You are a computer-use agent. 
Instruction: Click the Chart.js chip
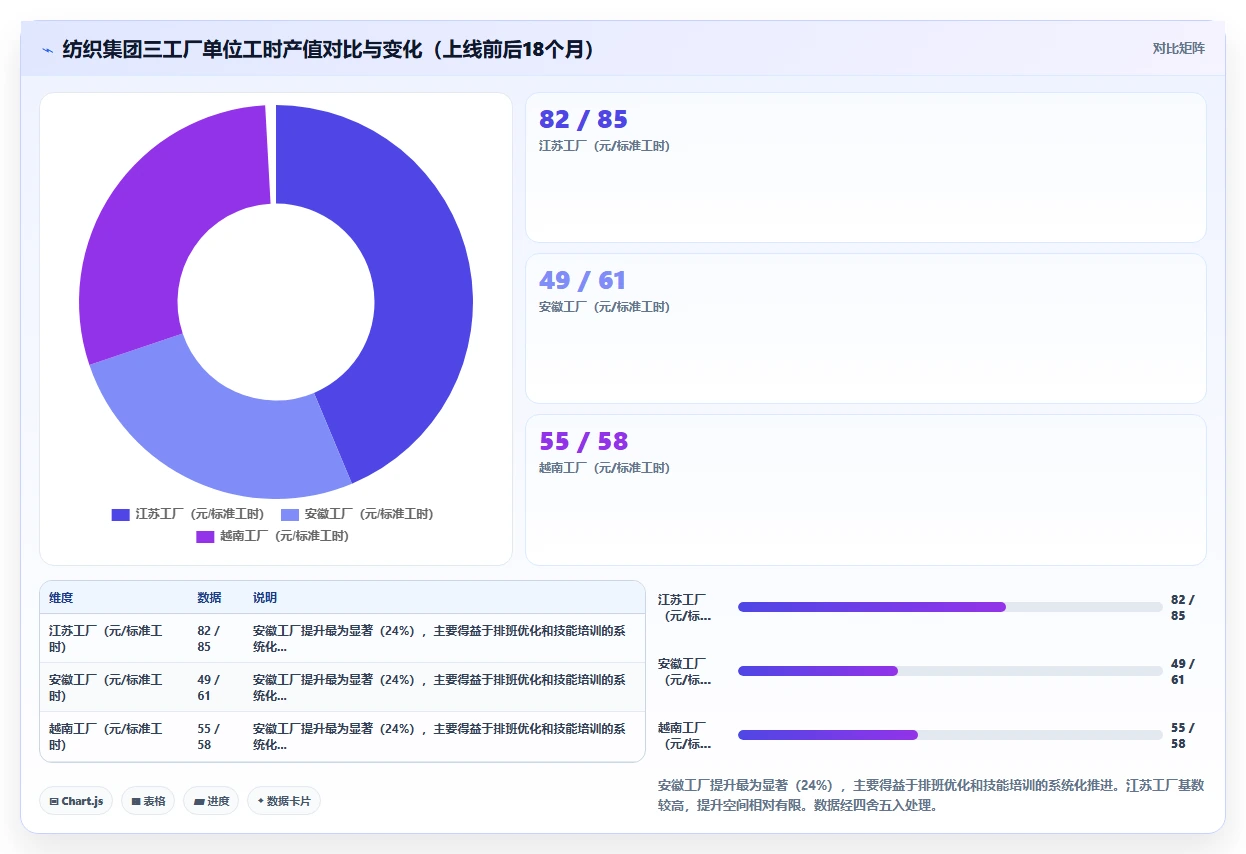coord(76,801)
